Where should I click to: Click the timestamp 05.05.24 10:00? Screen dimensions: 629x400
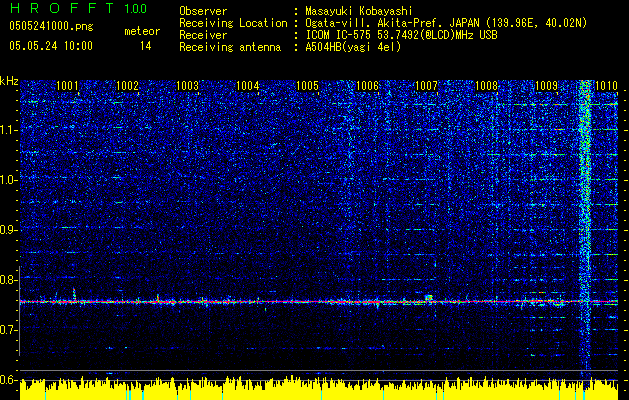[x=51, y=45]
